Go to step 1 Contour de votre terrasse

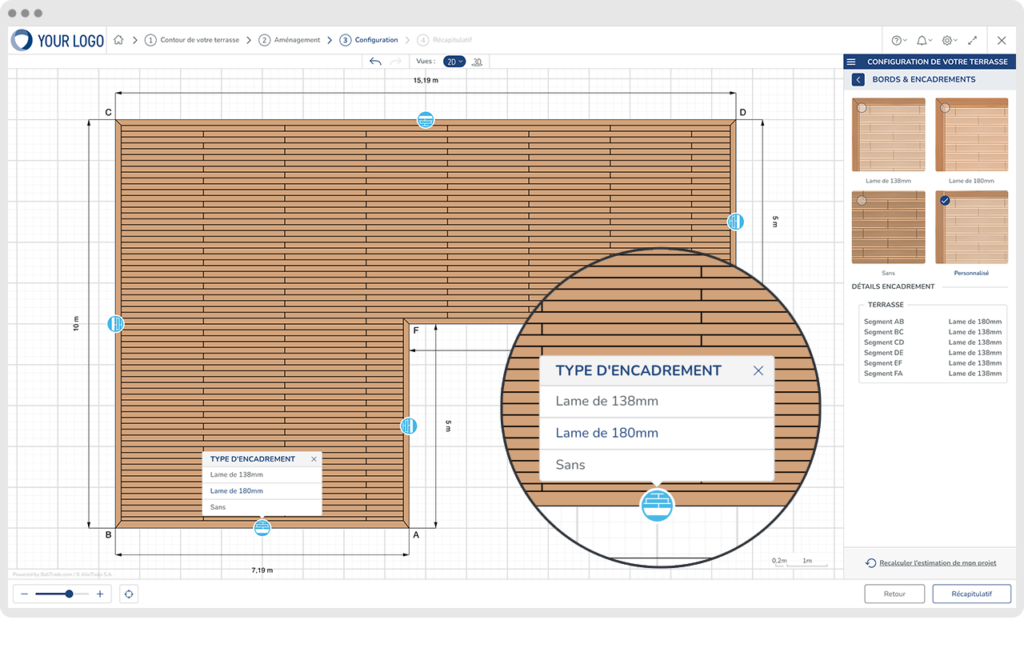pyautogui.click(x=192, y=41)
